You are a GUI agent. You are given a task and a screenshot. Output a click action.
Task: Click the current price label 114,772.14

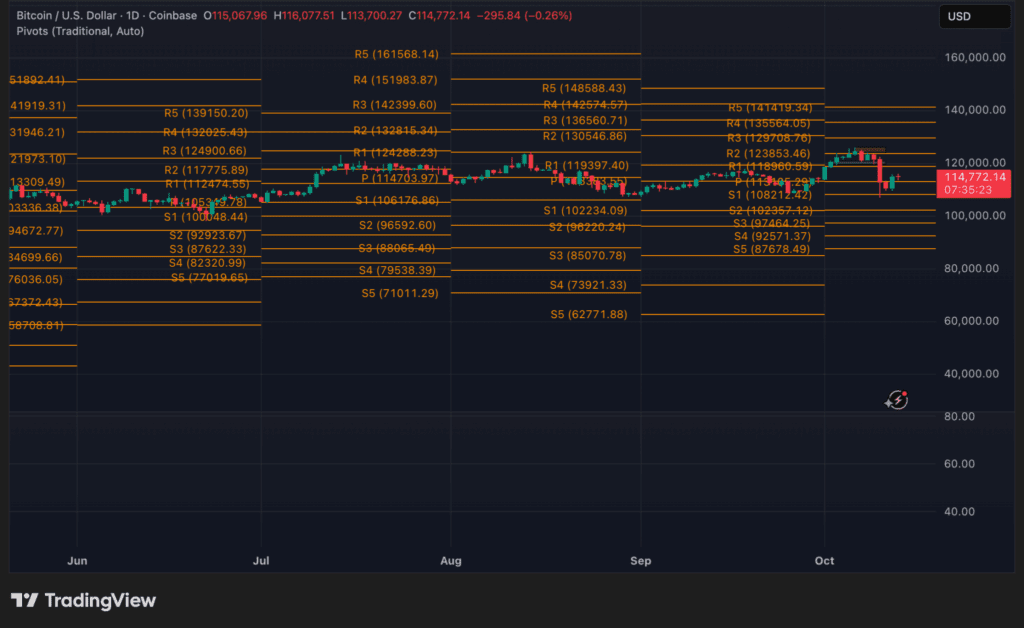point(974,178)
